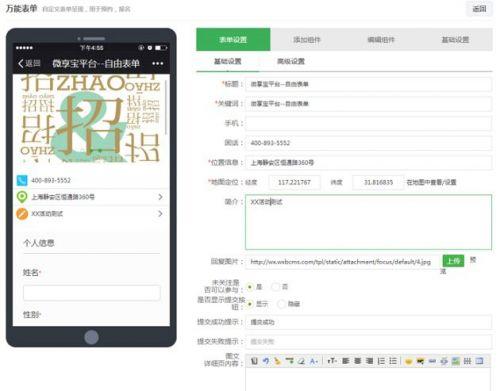Click the emoticon smiley icon in editor
The image size is (500, 391).
point(408,361)
